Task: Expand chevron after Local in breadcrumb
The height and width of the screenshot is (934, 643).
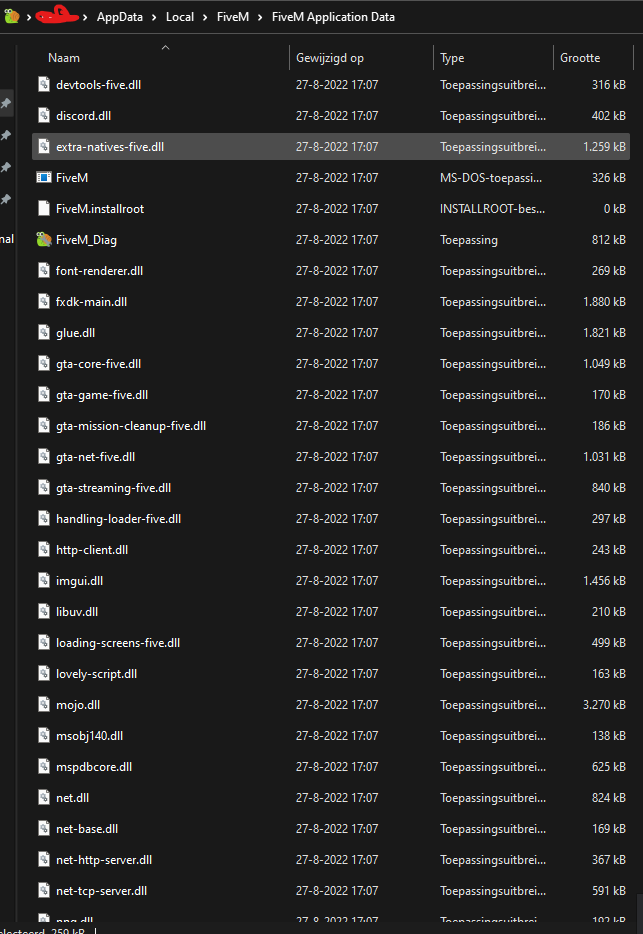Action: (205, 17)
